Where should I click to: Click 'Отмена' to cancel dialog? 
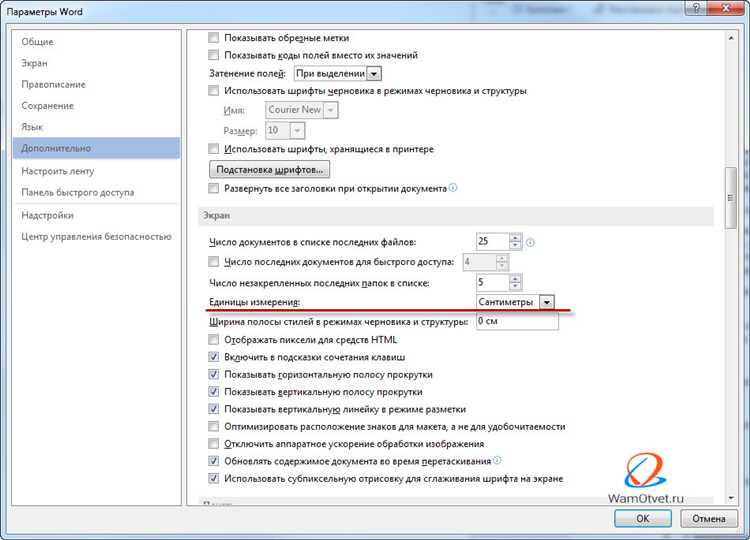[708, 518]
